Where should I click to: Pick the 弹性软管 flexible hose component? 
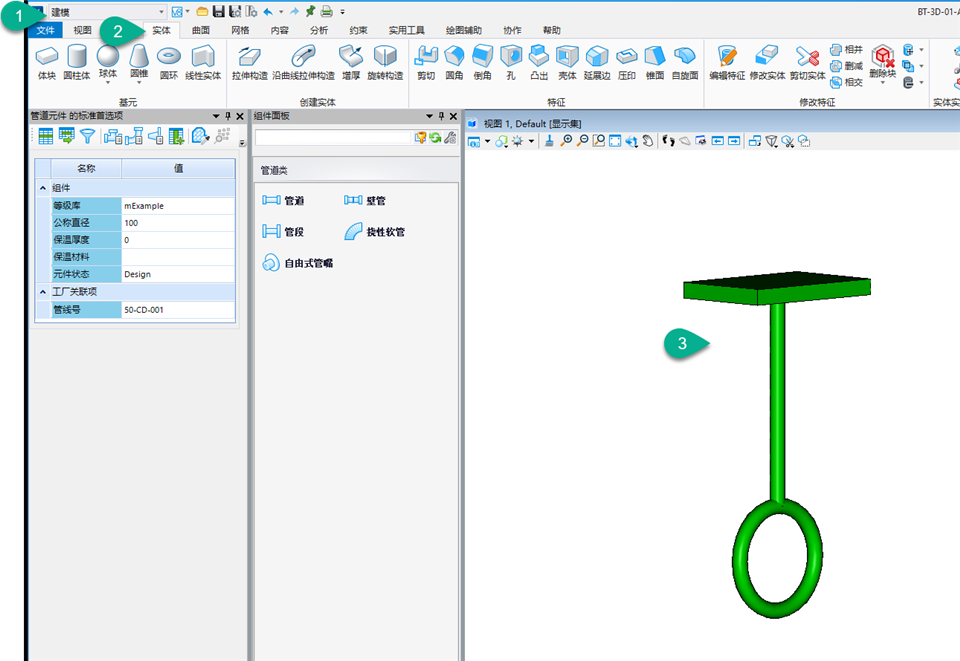(x=375, y=232)
